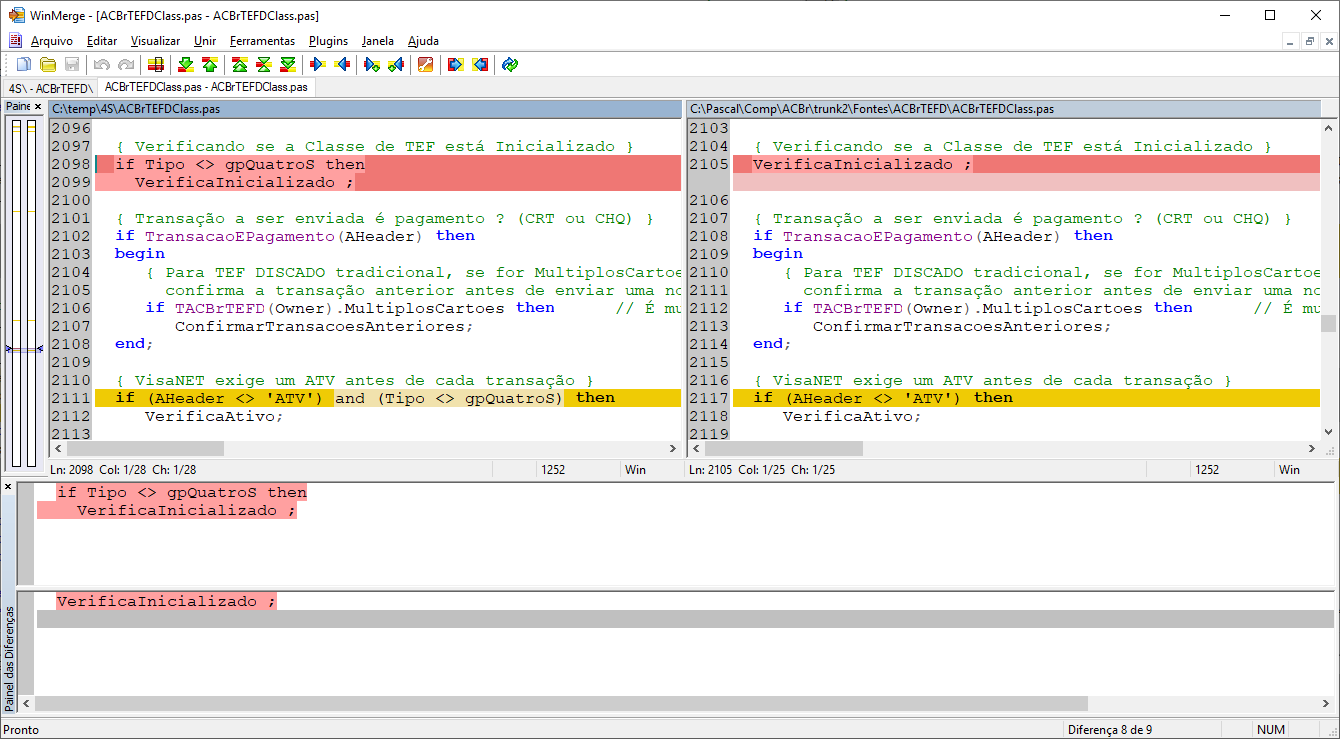Click 'if Tipo <> gpQuatroS then' in the differences pane
1340x739 pixels.
point(182,492)
